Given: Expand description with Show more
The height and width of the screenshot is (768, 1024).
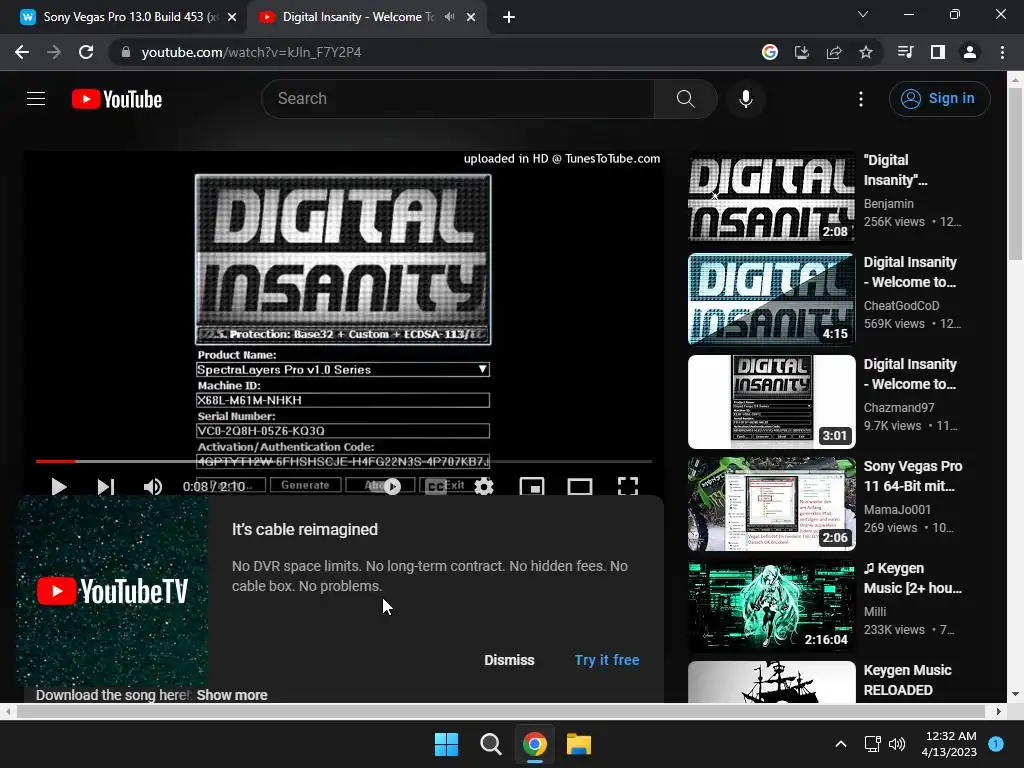Looking at the screenshot, I should tap(232, 695).
